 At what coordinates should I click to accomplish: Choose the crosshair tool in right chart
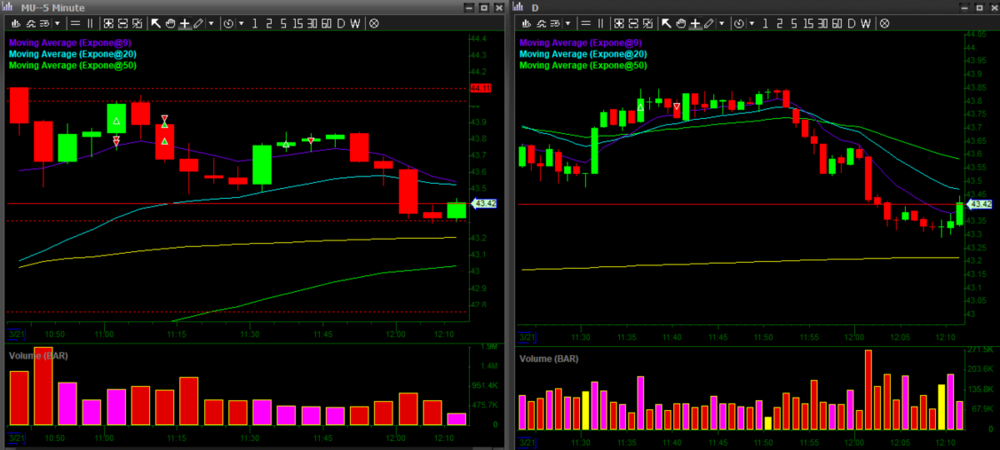(695, 23)
